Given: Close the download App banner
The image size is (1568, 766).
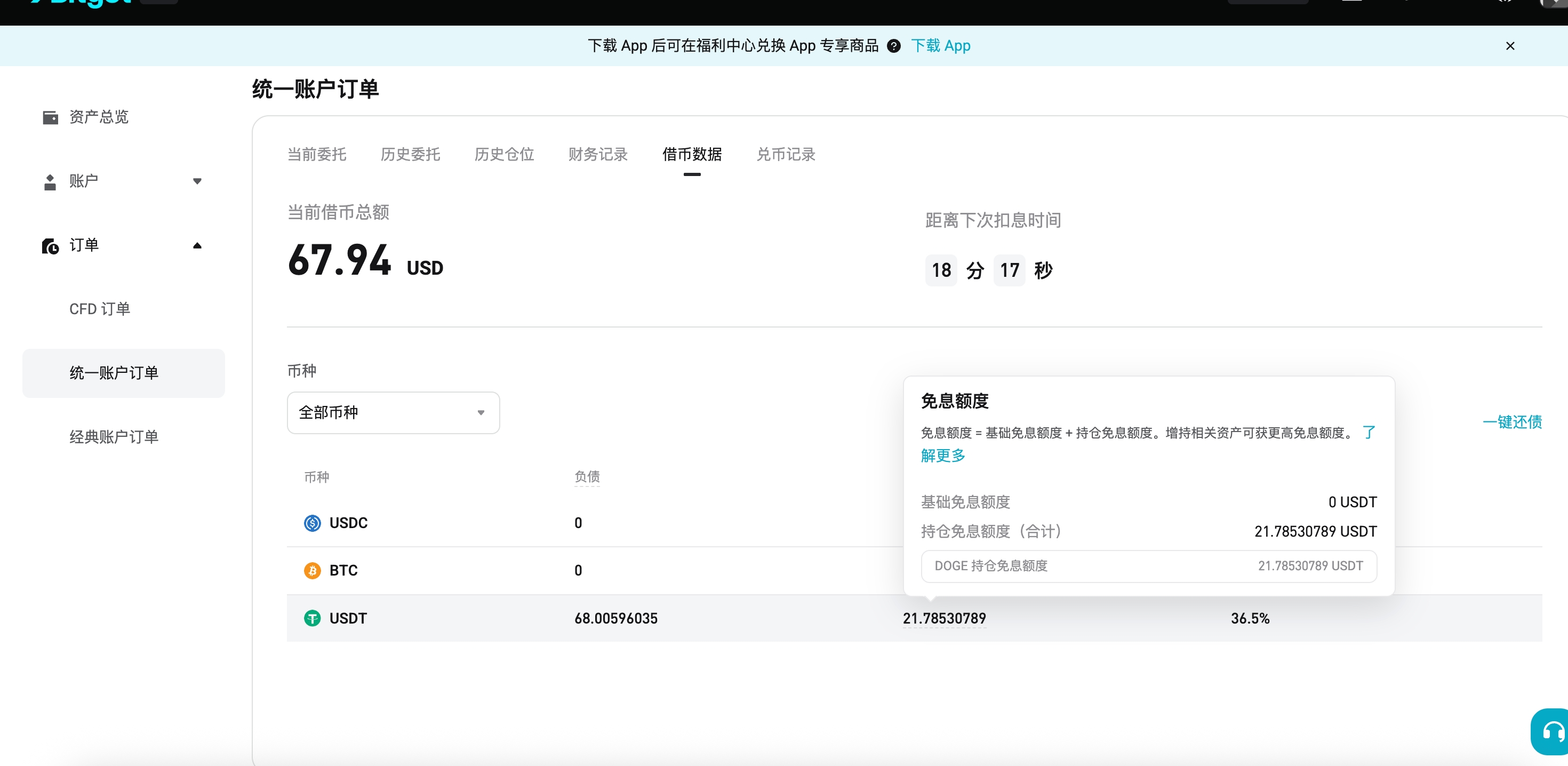Looking at the screenshot, I should coord(1509,46).
